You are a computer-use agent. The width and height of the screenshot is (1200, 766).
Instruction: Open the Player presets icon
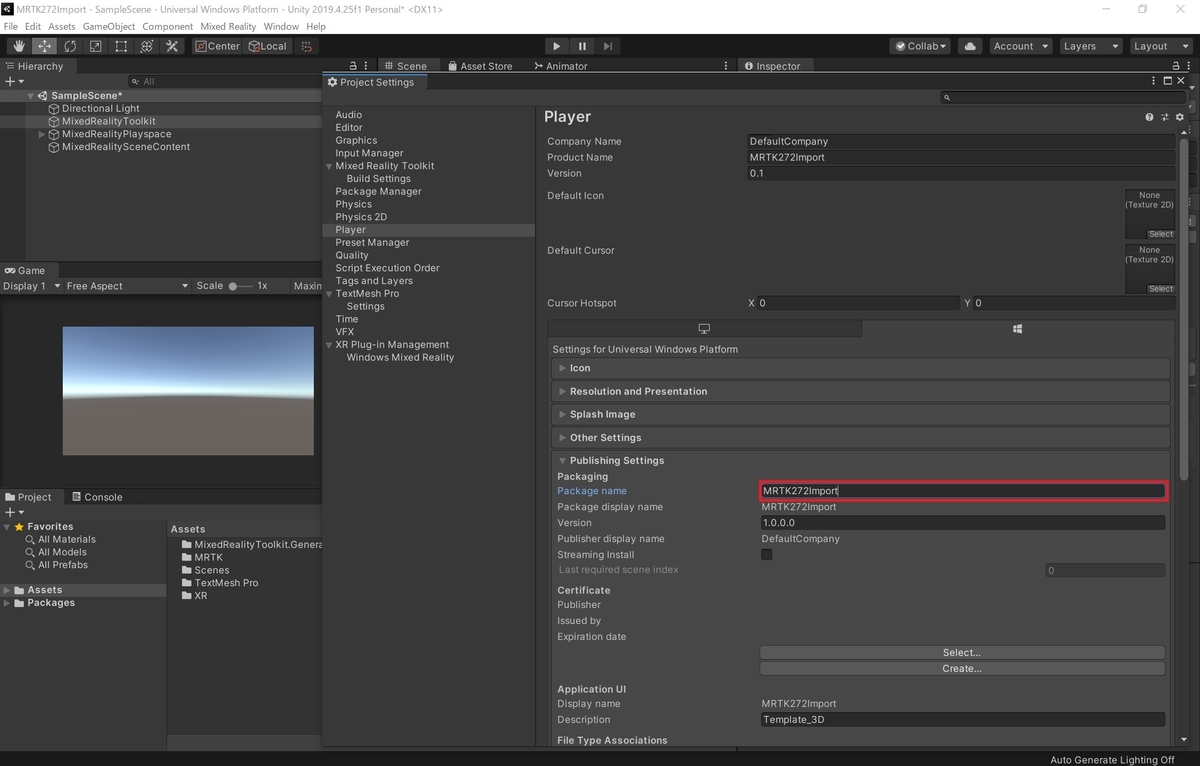(x=1165, y=117)
